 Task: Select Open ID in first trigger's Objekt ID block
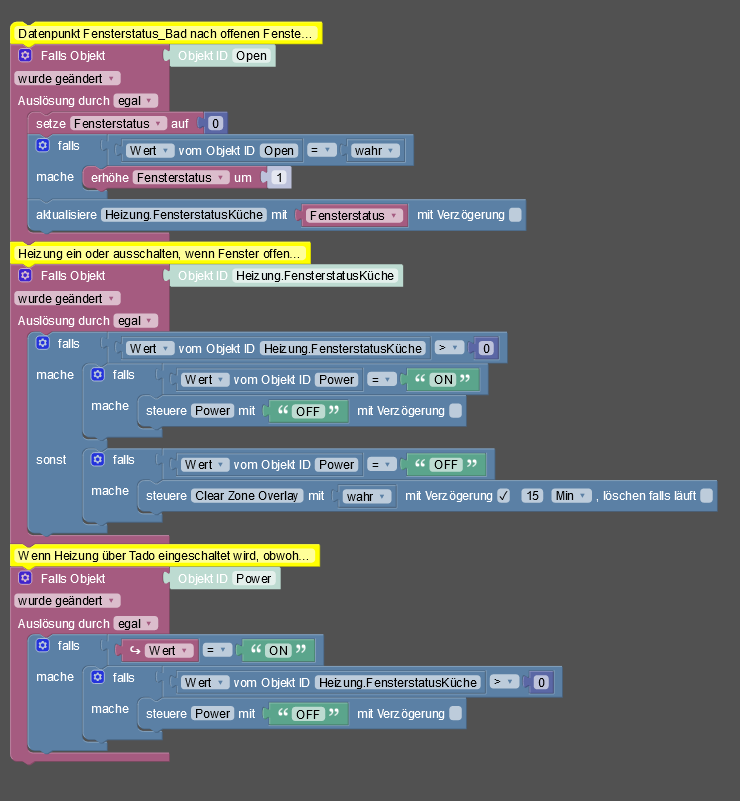click(251, 56)
